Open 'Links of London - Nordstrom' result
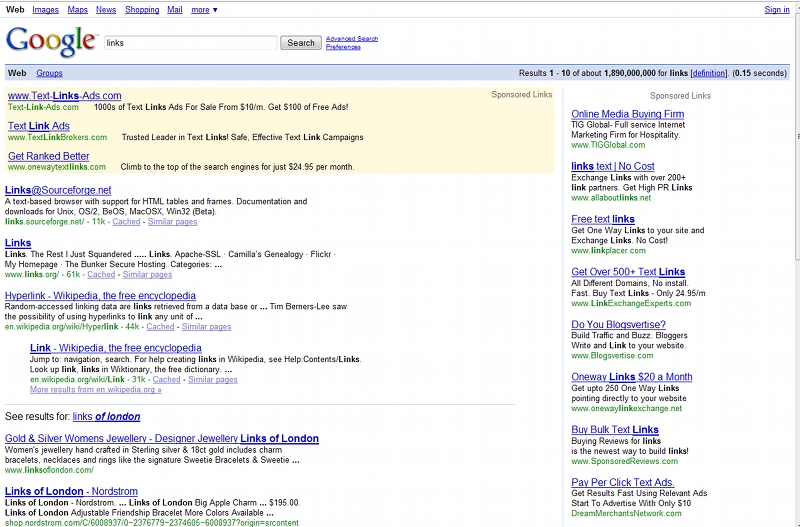Image resolution: width=800 pixels, height=527 pixels. click(x=71, y=491)
